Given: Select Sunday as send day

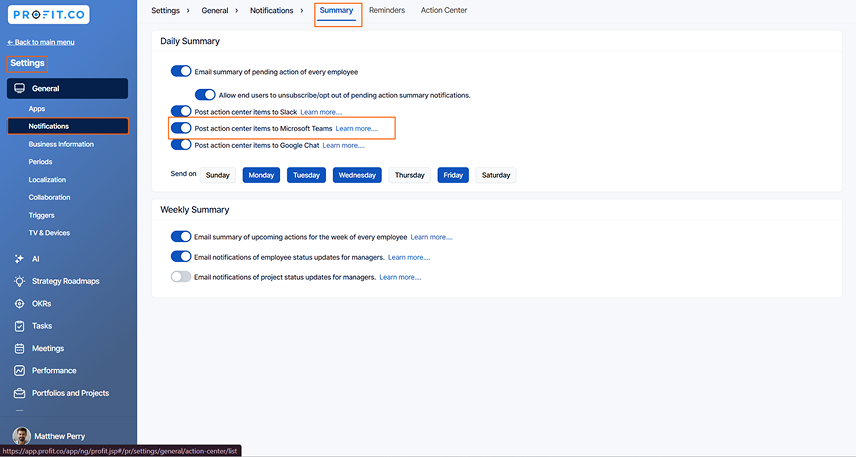Looking at the screenshot, I should coord(217,175).
